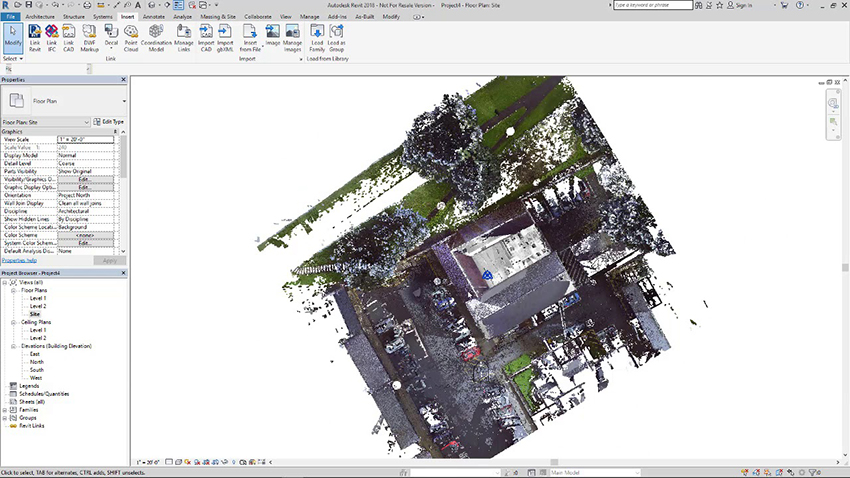Collapse the Floor Plans tree node
850x478 pixels.
click(x=13, y=291)
